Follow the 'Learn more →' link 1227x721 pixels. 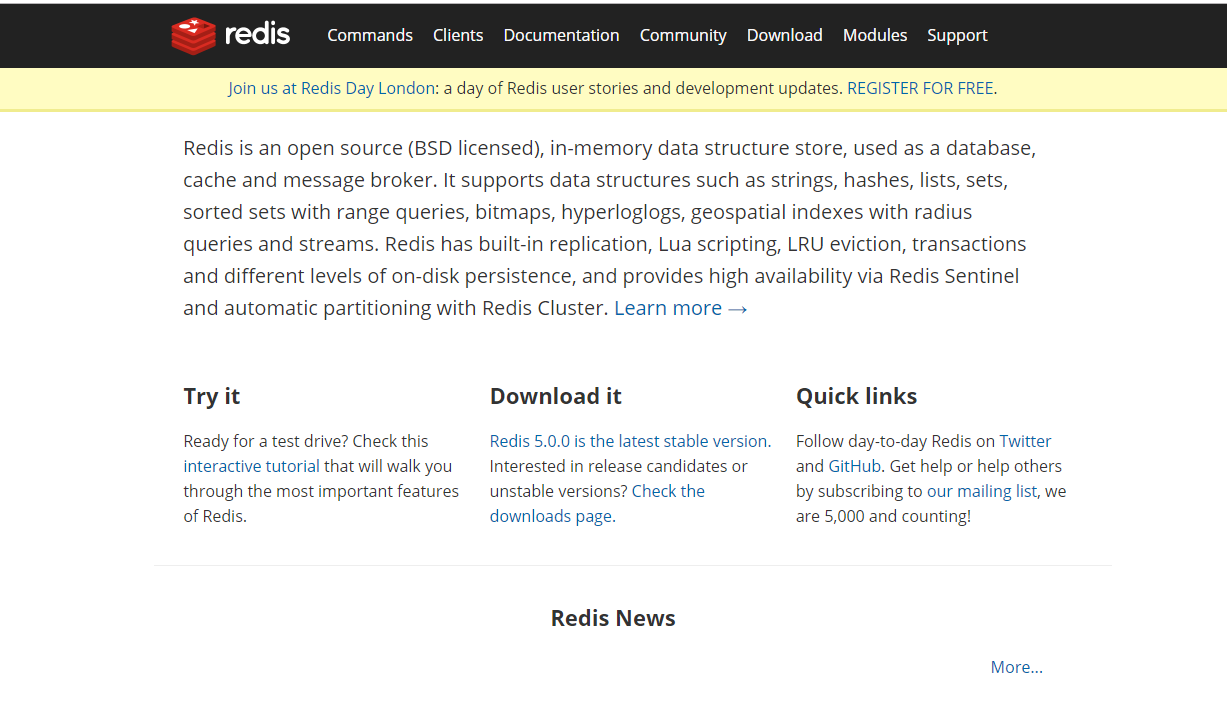[681, 308]
